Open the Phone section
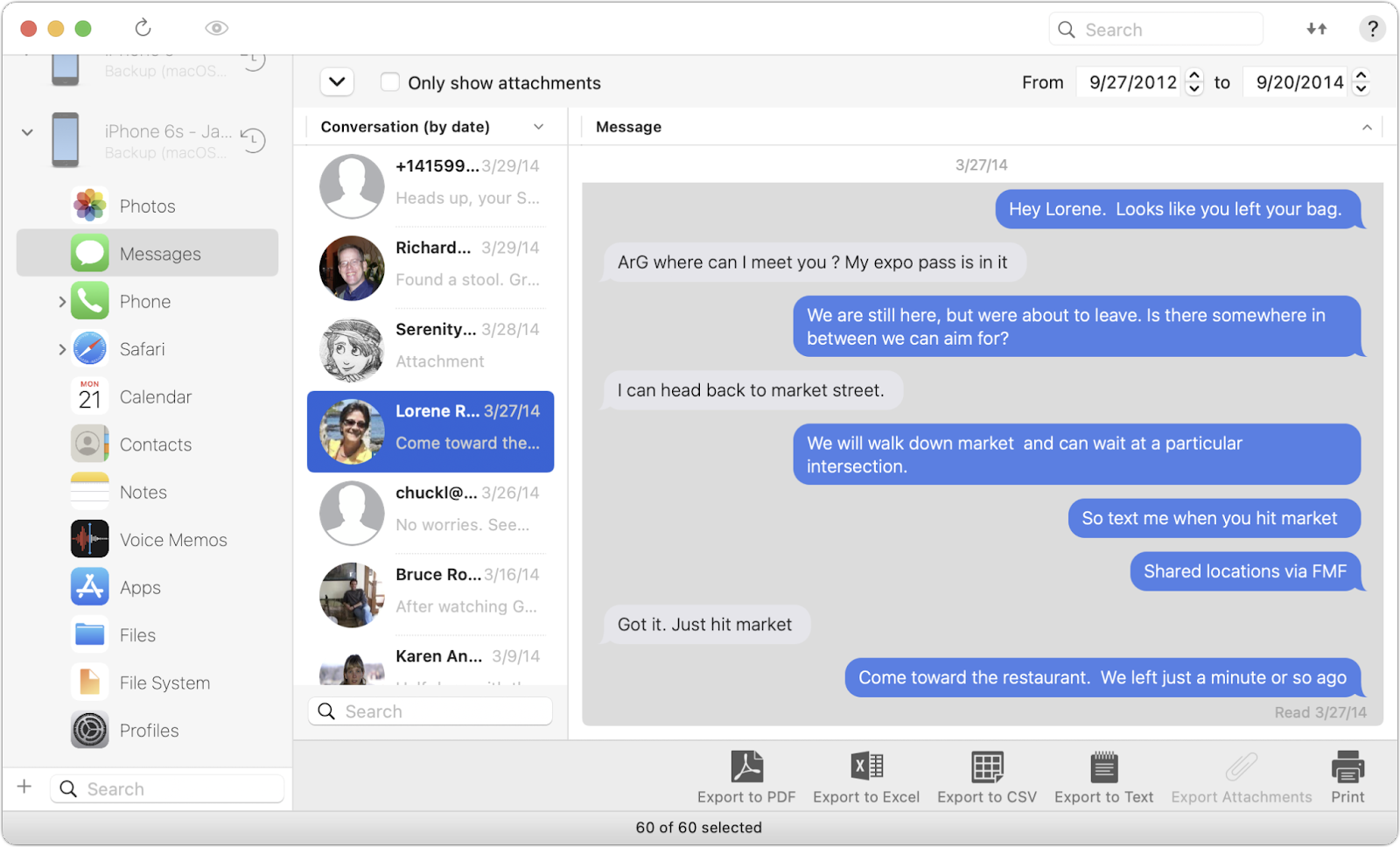This screenshot has width=1400, height=847. [147, 302]
